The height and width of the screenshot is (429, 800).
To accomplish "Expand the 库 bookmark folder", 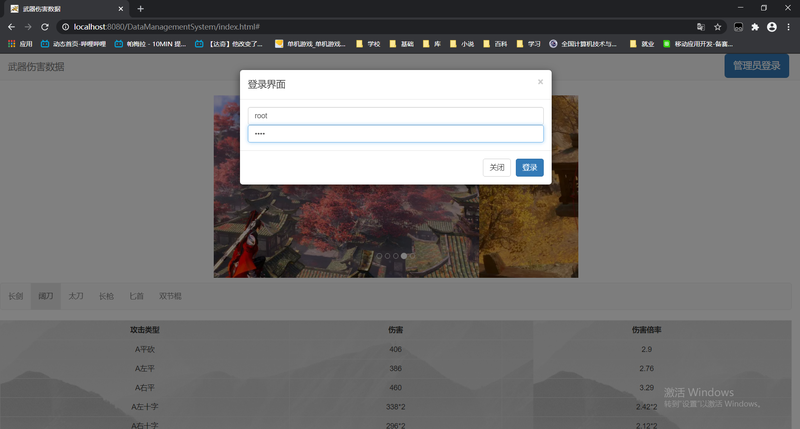I will pos(432,44).
